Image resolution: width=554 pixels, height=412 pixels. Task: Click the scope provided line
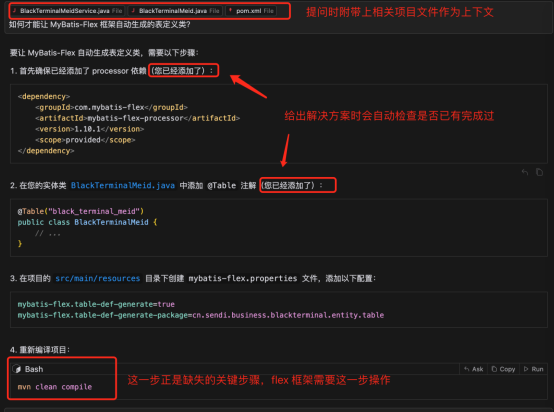[x=85, y=140]
